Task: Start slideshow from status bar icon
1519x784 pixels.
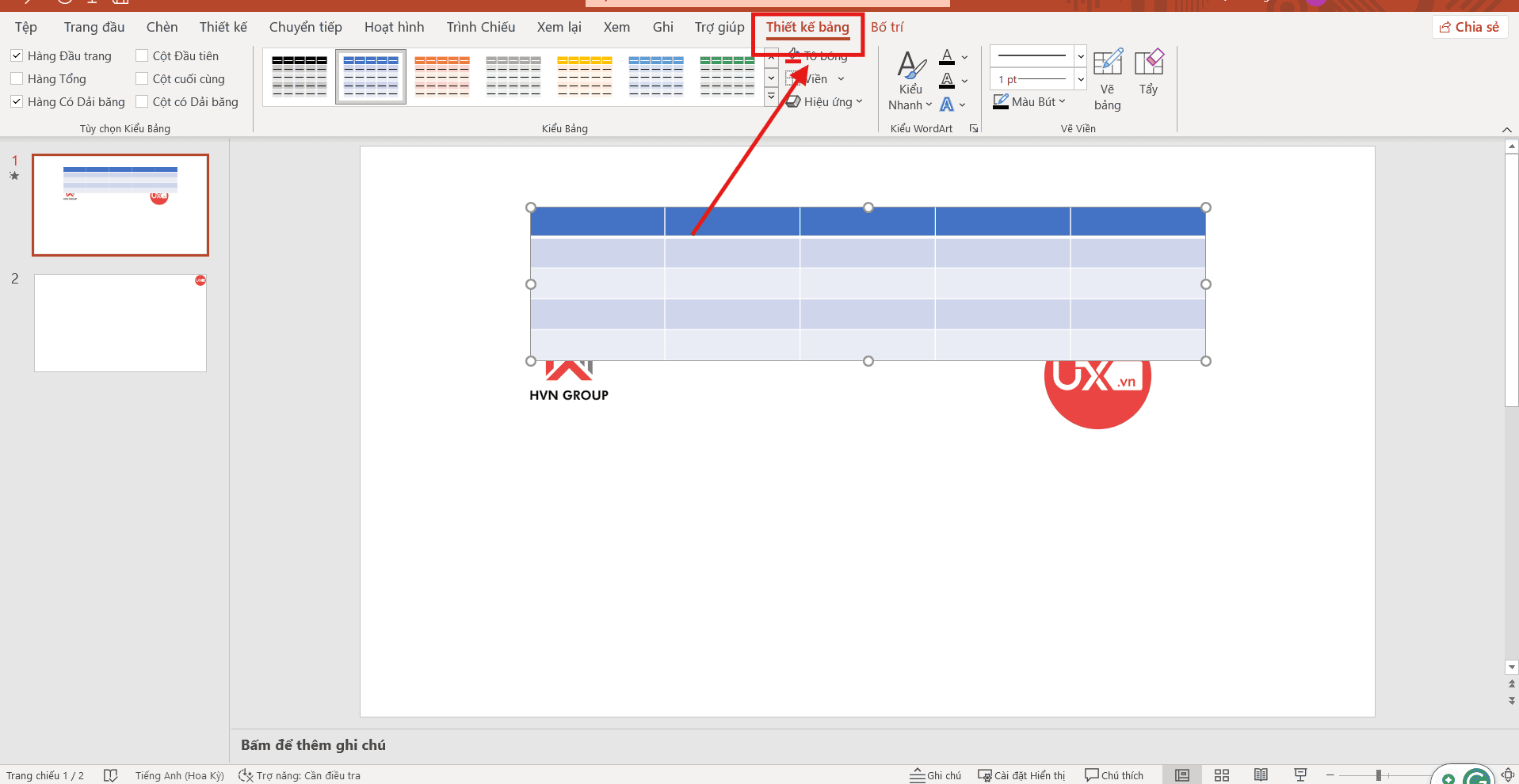Action: pos(1300,775)
